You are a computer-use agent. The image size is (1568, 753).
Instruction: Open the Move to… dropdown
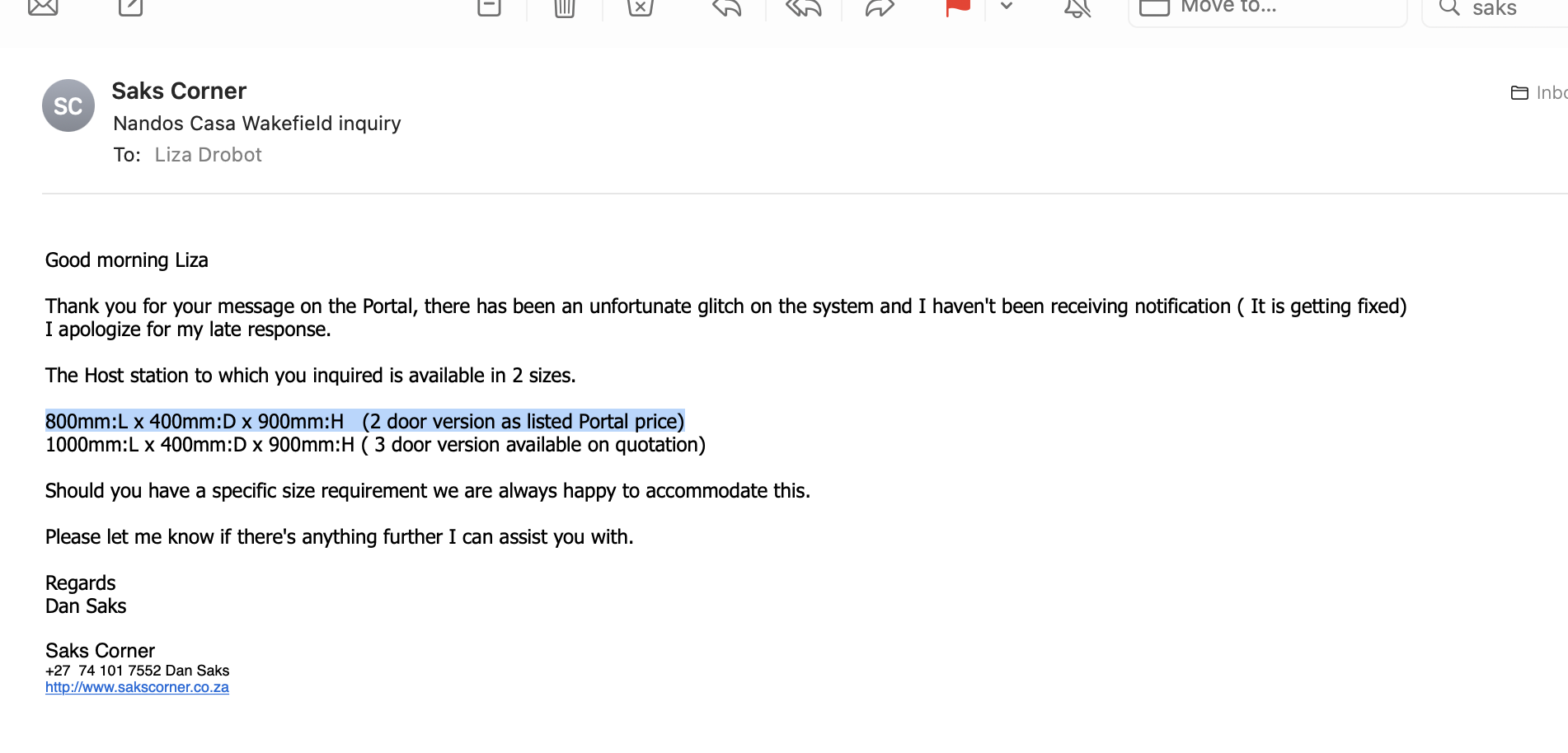tap(1267, 8)
